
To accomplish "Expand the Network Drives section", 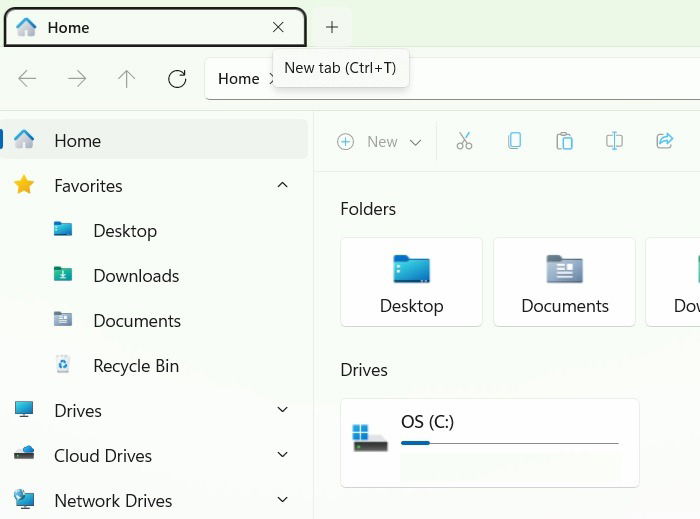I will tap(282, 500).
